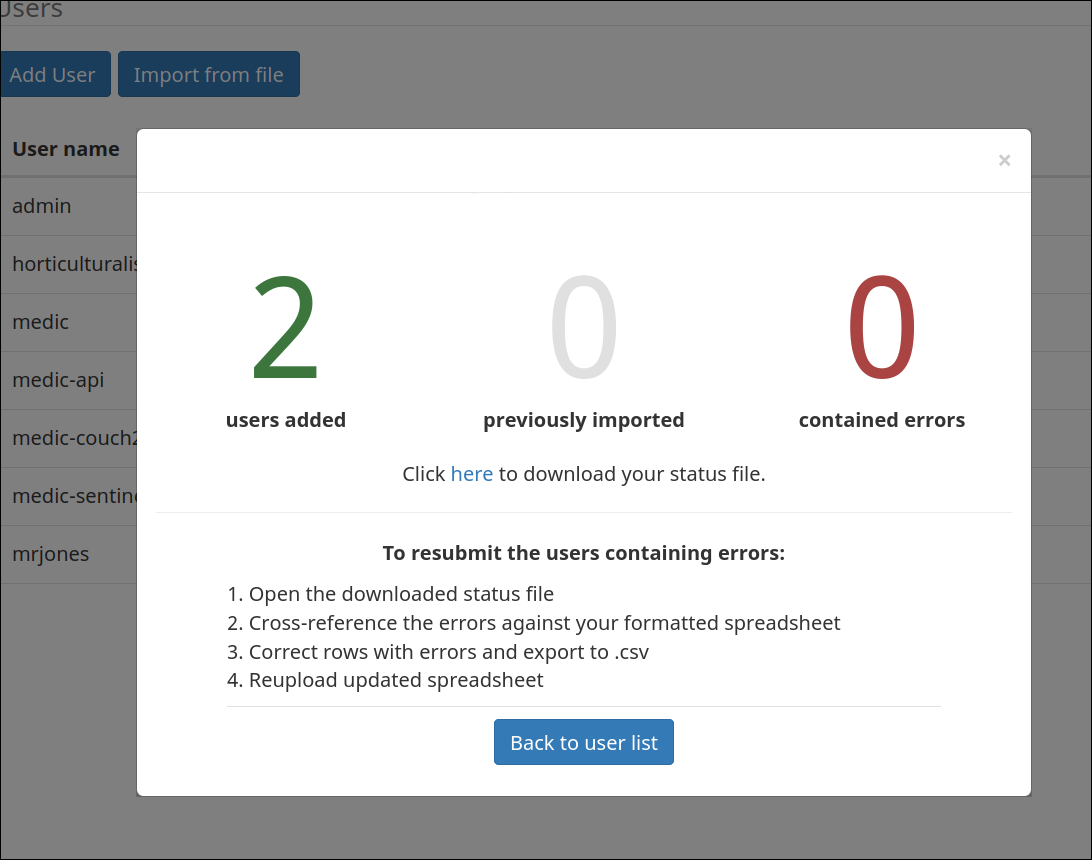The height and width of the screenshot is (860, 1092).
Task: Click the grey previously imported count
Action: (x=584, y=327)
